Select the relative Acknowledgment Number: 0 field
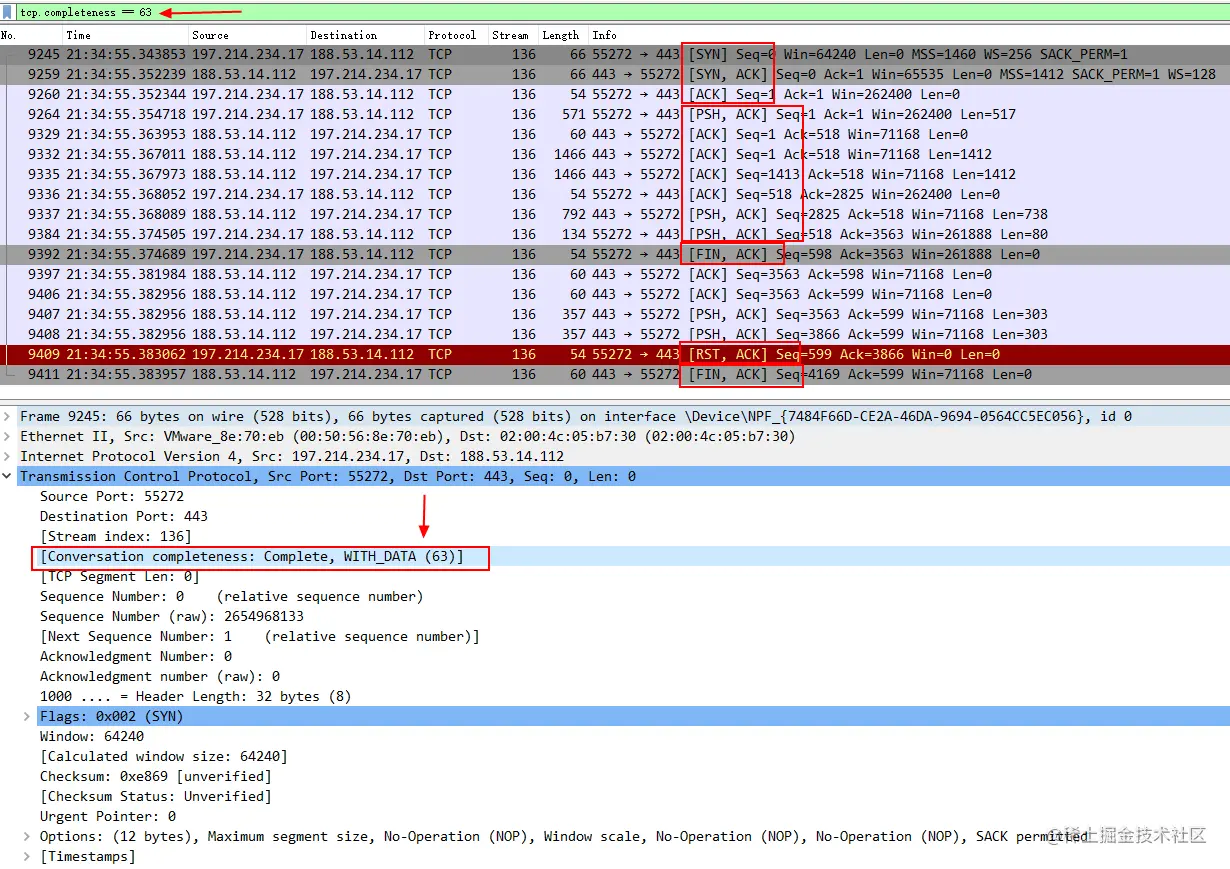 coord(136,656)
